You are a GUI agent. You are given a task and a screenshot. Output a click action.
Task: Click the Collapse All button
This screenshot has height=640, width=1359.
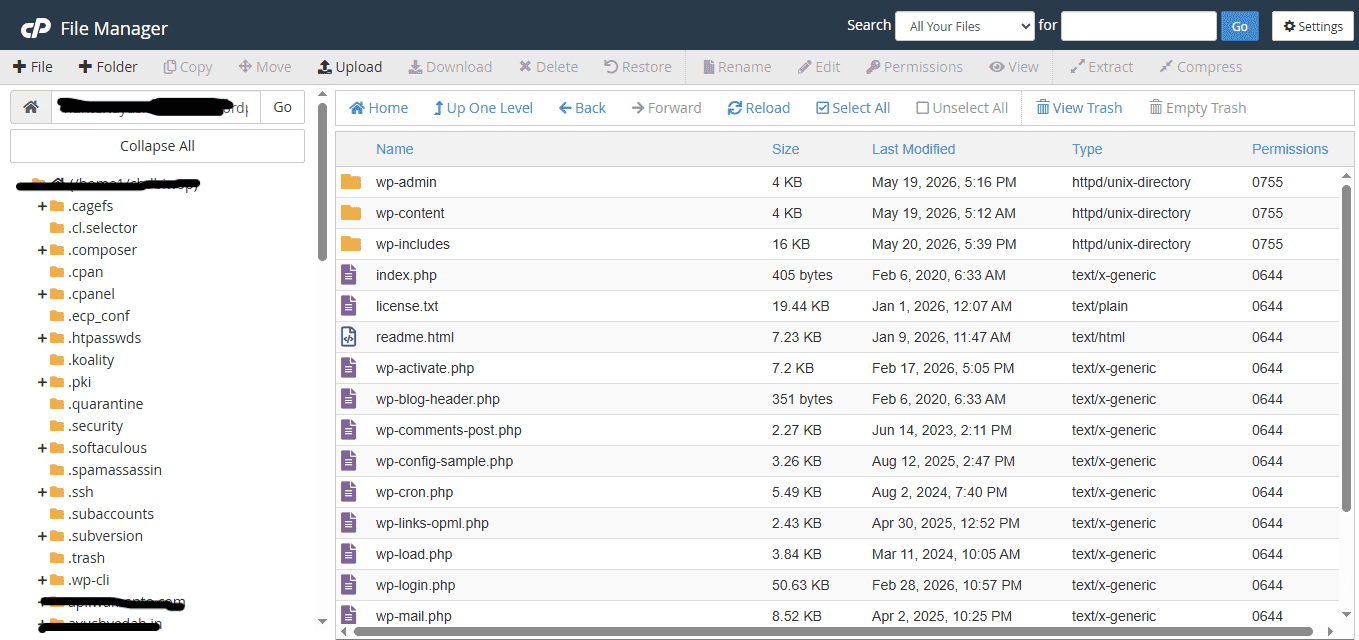157,146
